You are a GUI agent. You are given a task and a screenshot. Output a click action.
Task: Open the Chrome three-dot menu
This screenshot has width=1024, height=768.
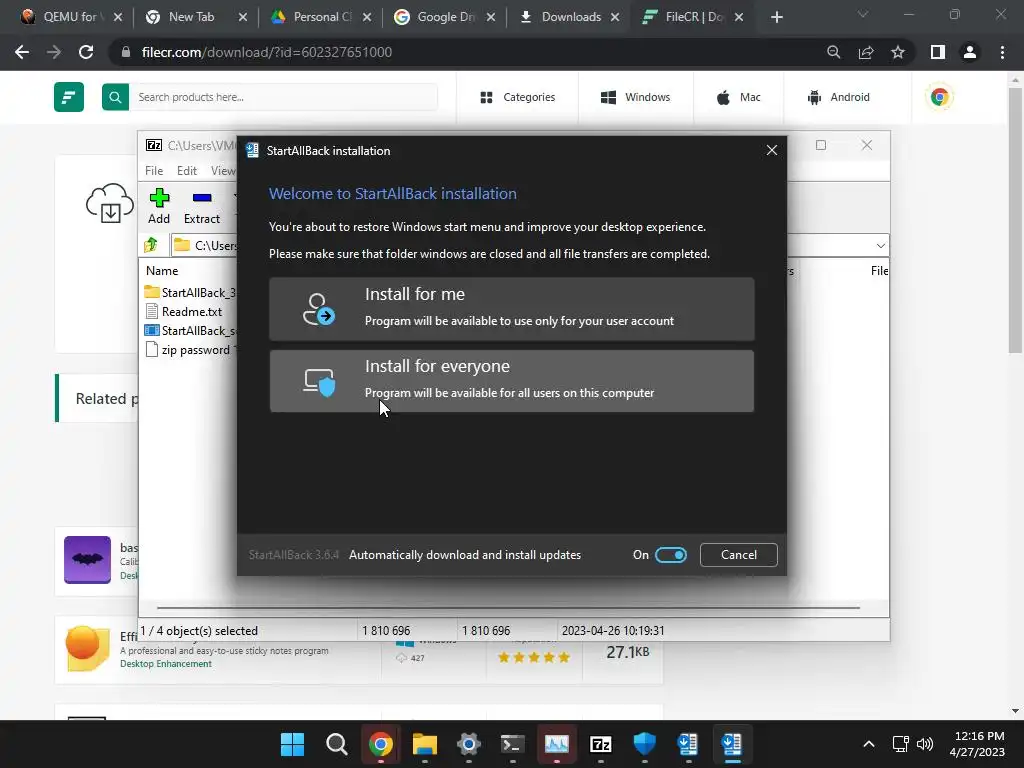(1002, 52)
